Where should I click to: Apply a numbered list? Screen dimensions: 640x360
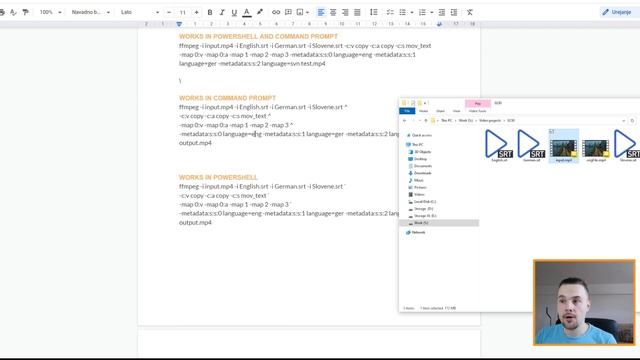click(422, 12)
